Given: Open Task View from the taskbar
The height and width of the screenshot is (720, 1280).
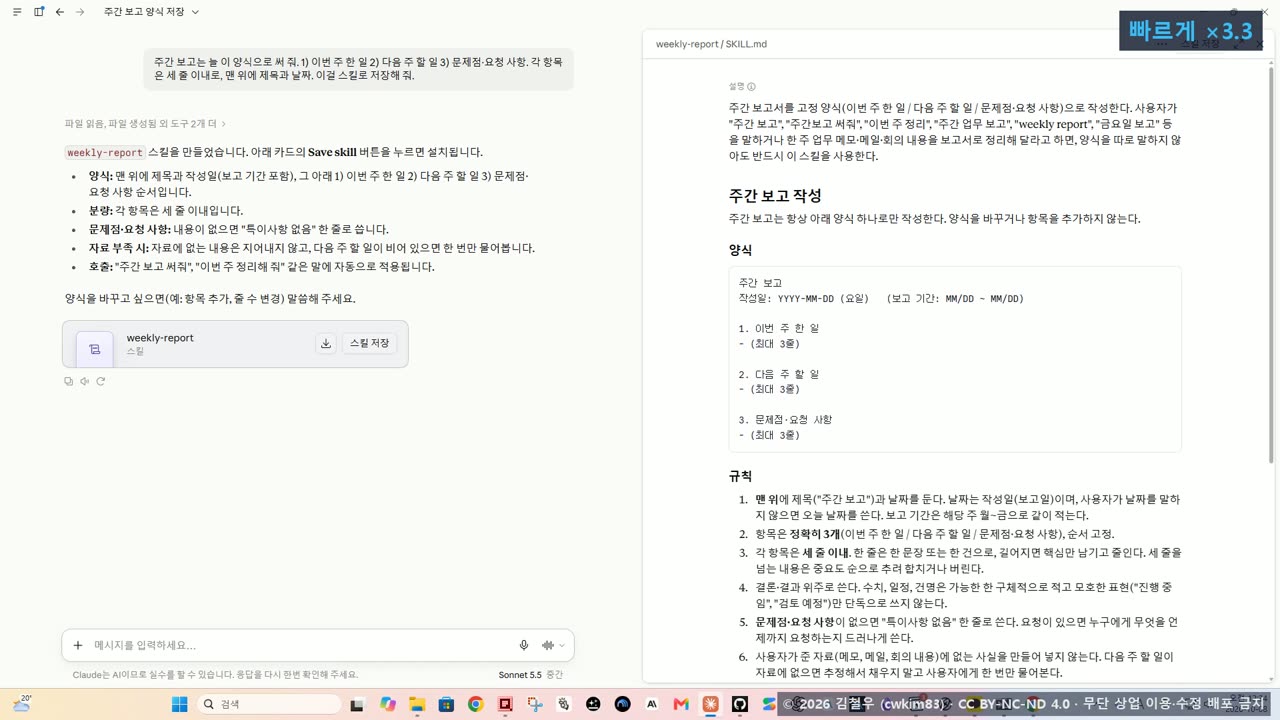Looking at the screenshot, I should [357, 704].
